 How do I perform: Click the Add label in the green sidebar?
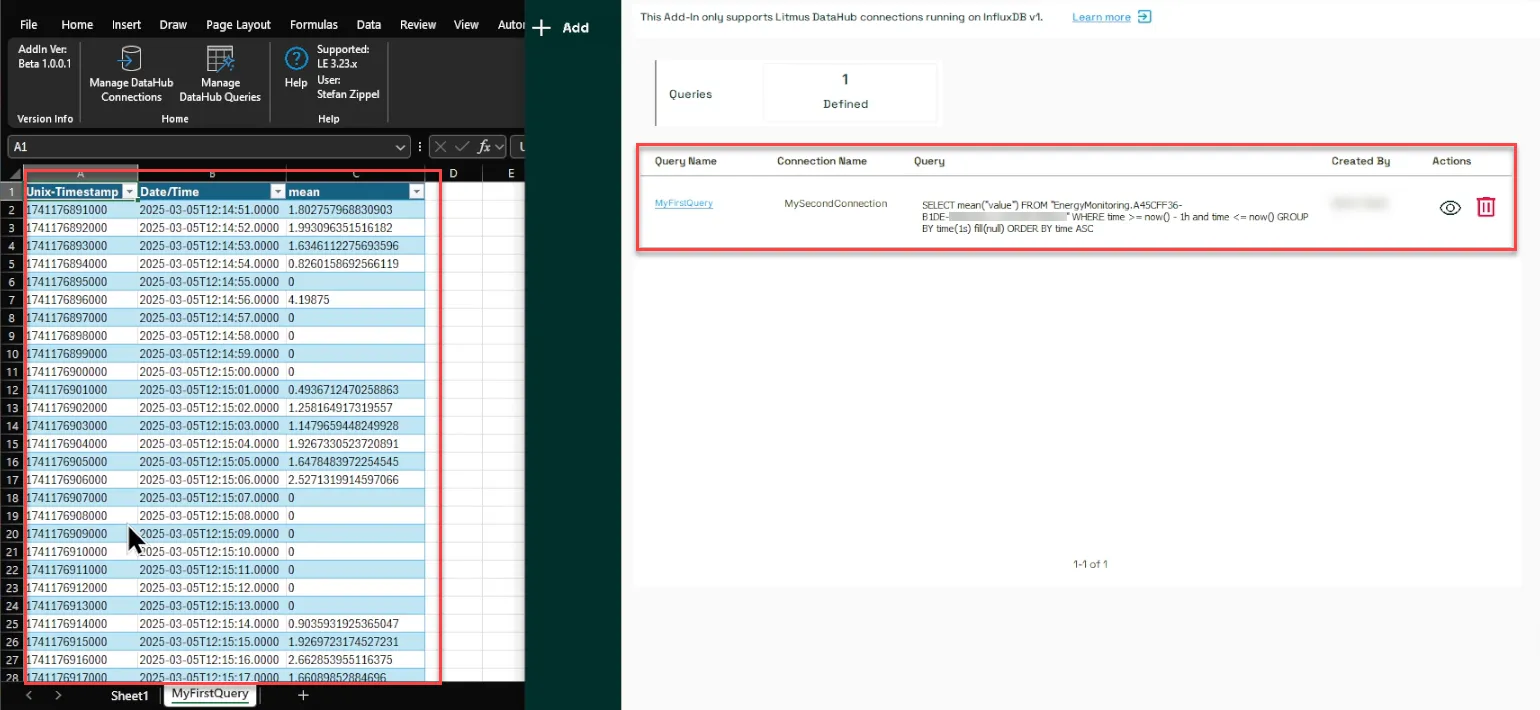pyautogui.click(x=576, y=28)
